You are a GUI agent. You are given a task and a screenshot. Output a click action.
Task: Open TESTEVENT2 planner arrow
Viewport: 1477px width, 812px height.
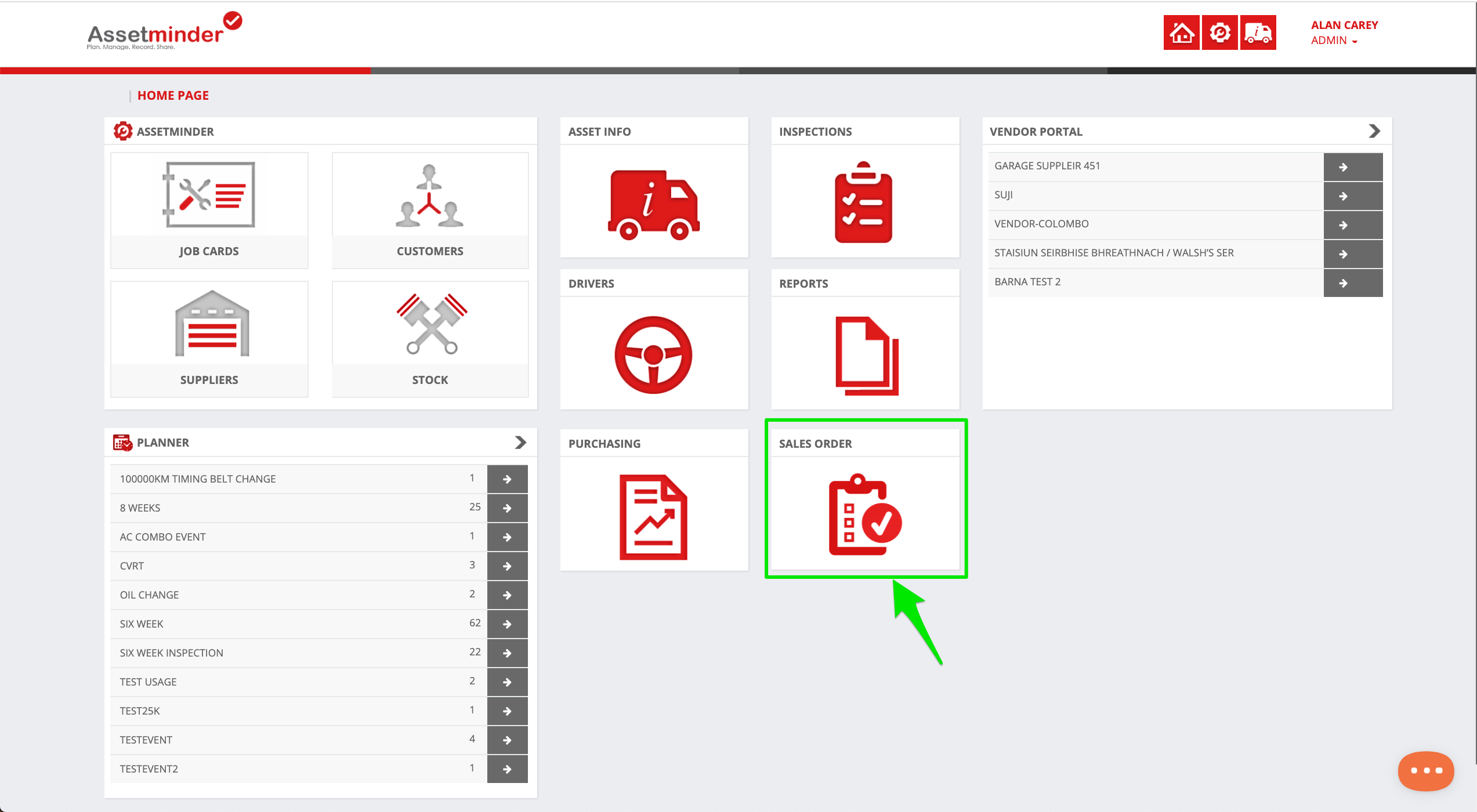[508, 769]
